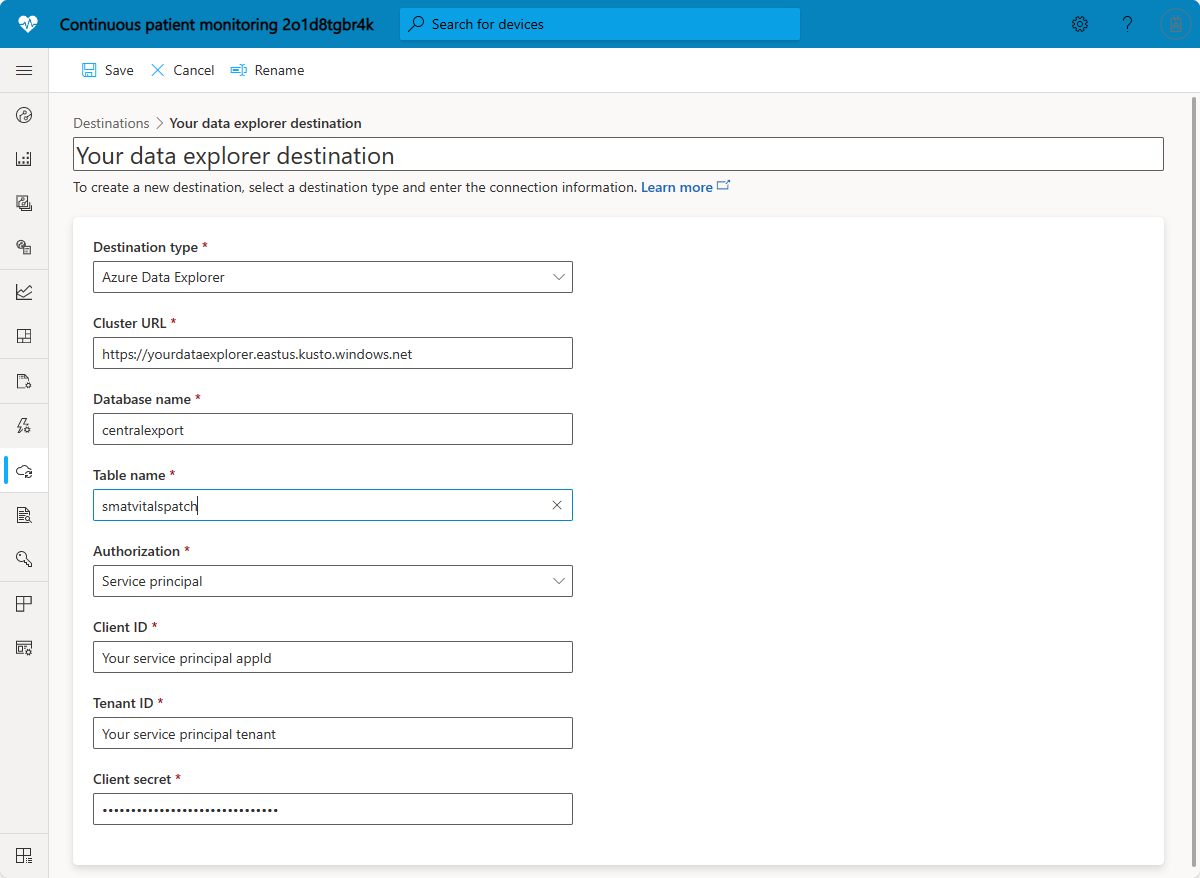Click the user account avatar icon
This screenshot has height=878, width=1200.
tap(1175, 23)
